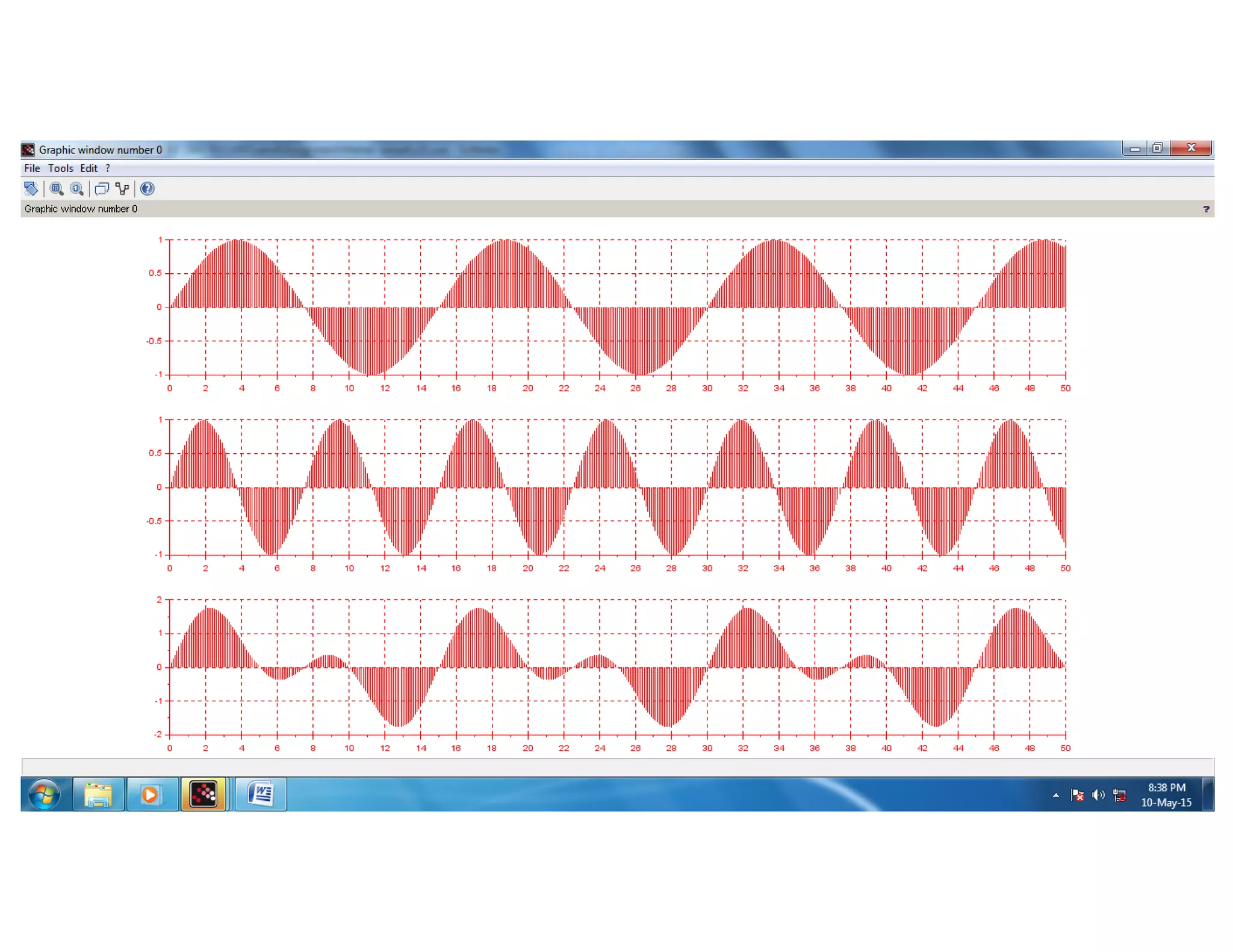Click the Original view zoom icon
Image resolution: width=1233 pixels, height=952 pixels.
(x=76, y=189)
